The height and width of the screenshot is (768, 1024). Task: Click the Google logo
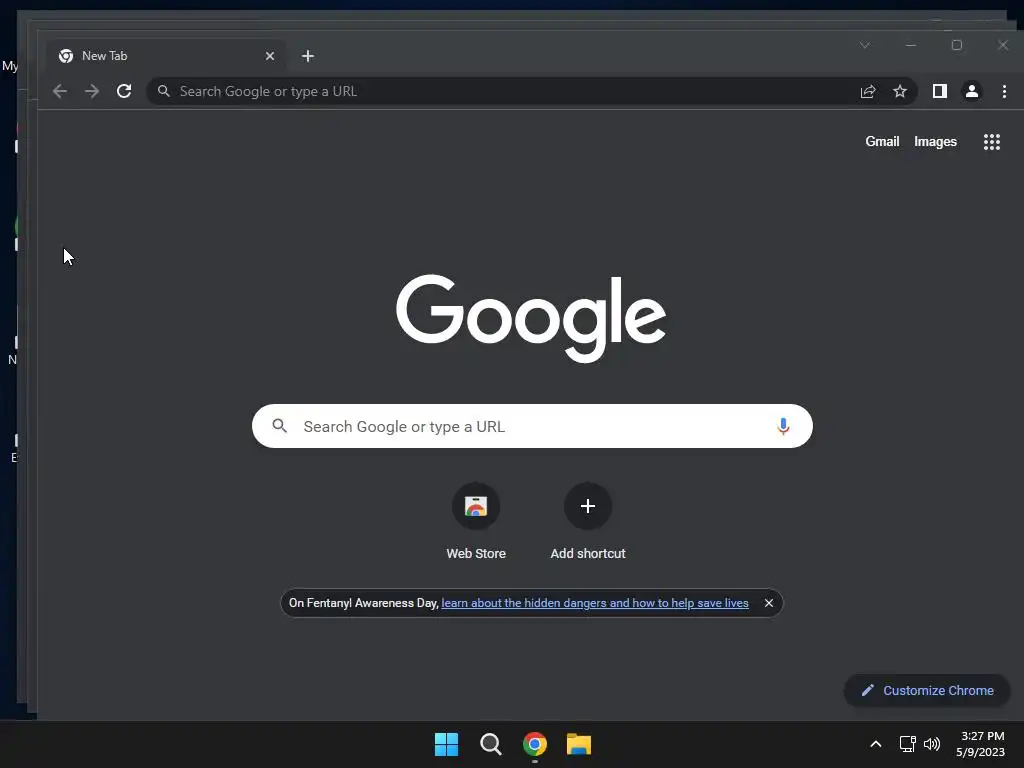pyautogui.click(x=531, y=318)
